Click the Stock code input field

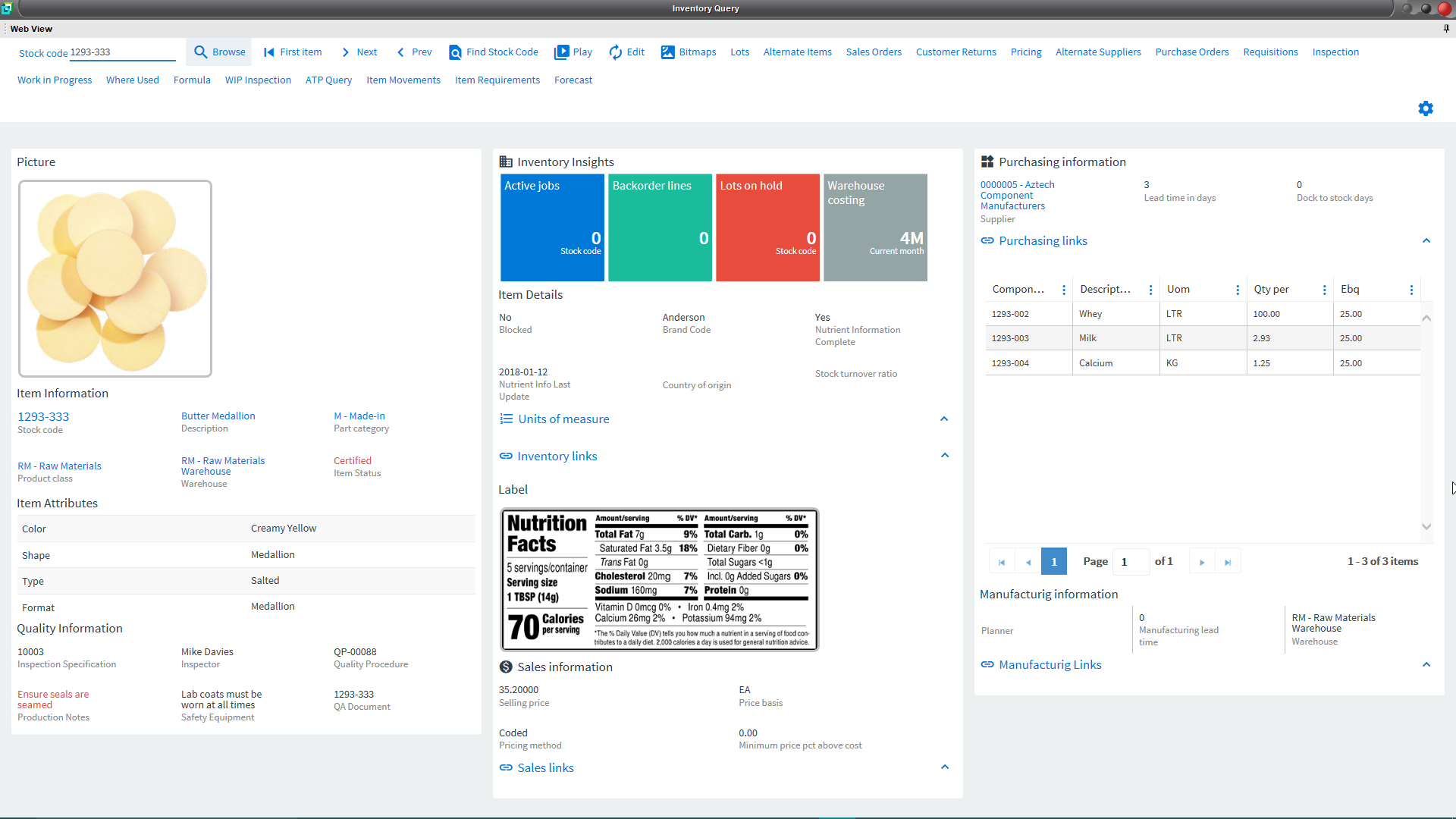tap(121, 52)
